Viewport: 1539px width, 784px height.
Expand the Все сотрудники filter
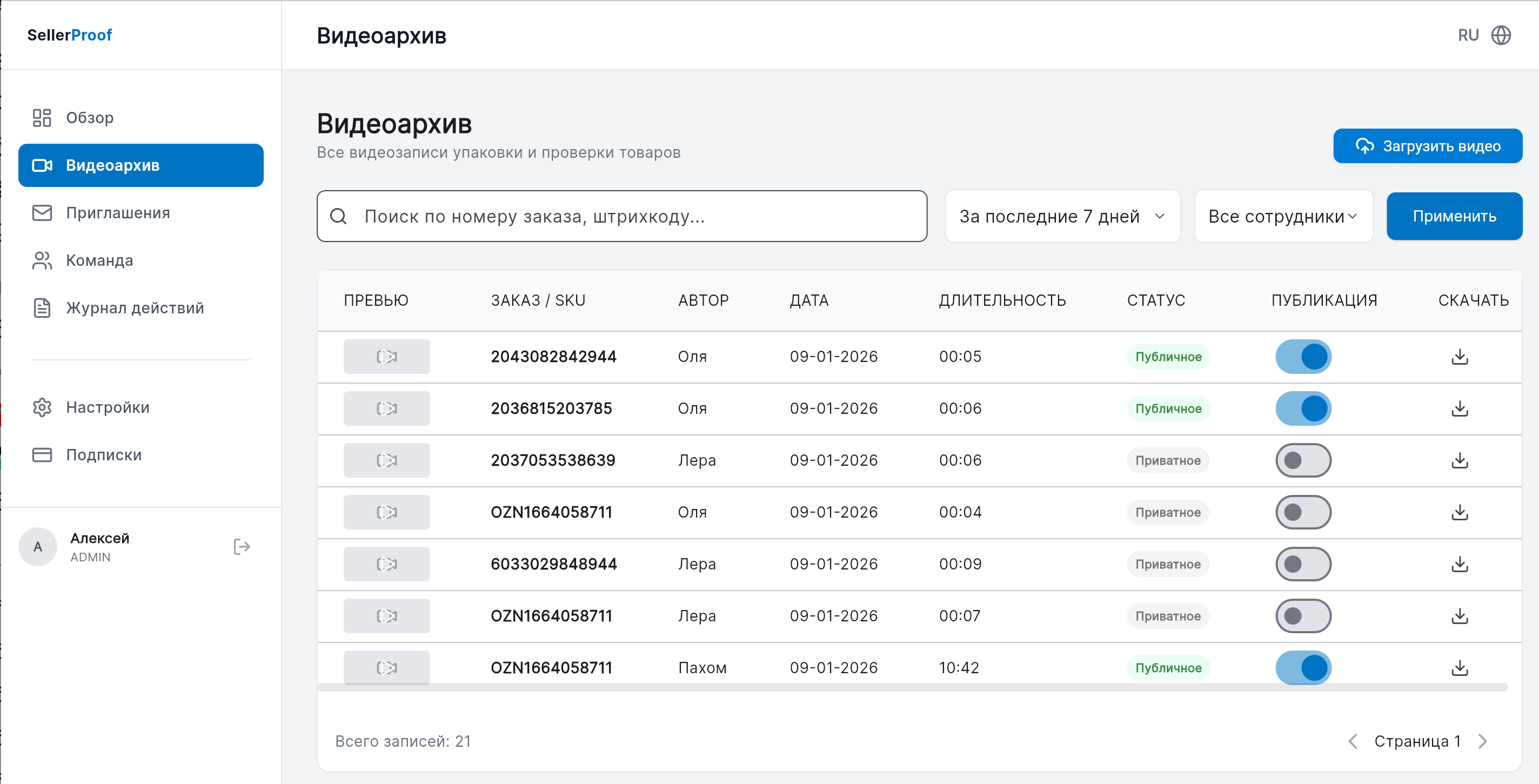(1283, 216)
